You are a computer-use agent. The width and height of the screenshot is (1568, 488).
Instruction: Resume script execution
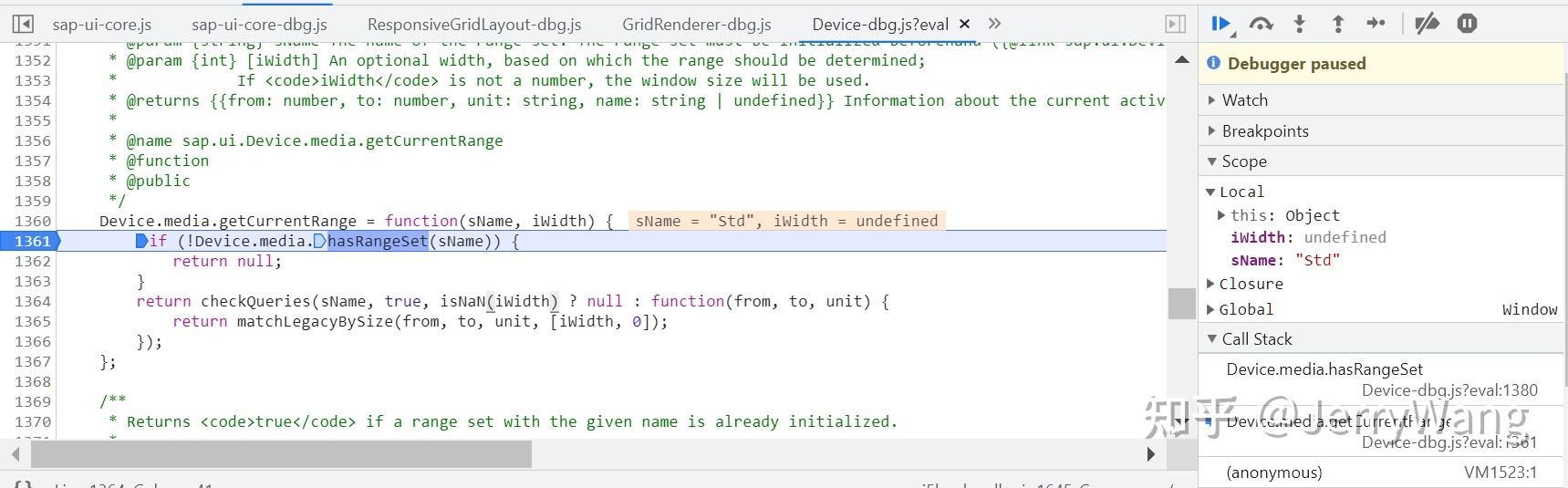(x=1220, y=25)
